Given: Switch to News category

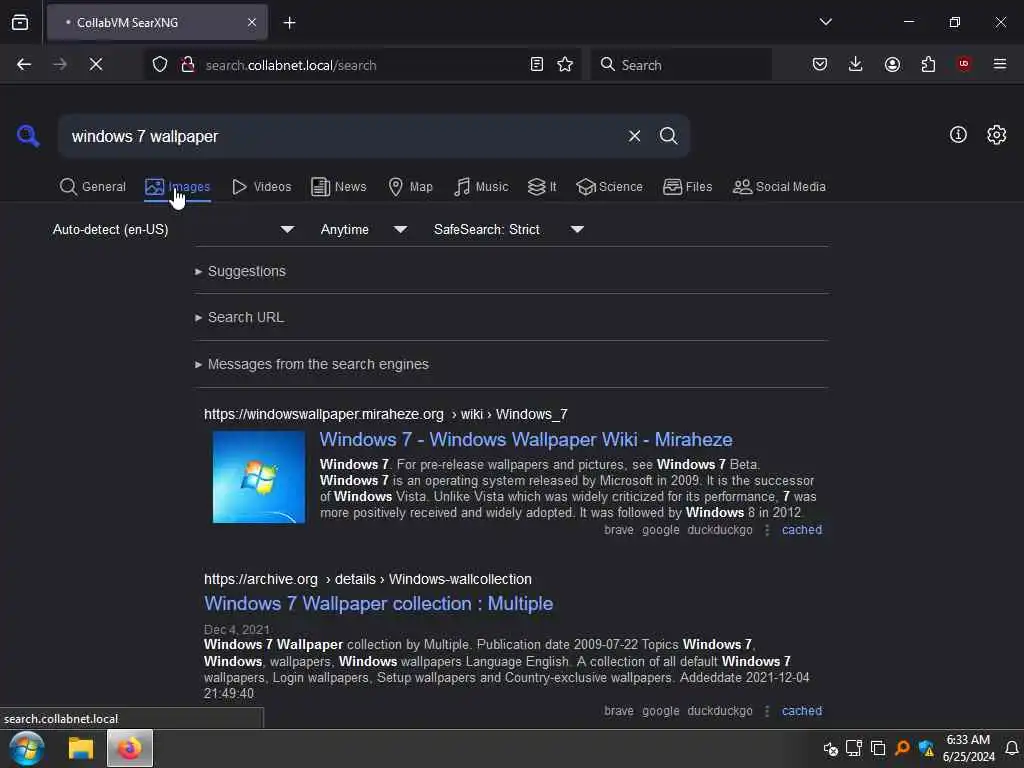Looking at the screenshot, I should click(339, 187).
